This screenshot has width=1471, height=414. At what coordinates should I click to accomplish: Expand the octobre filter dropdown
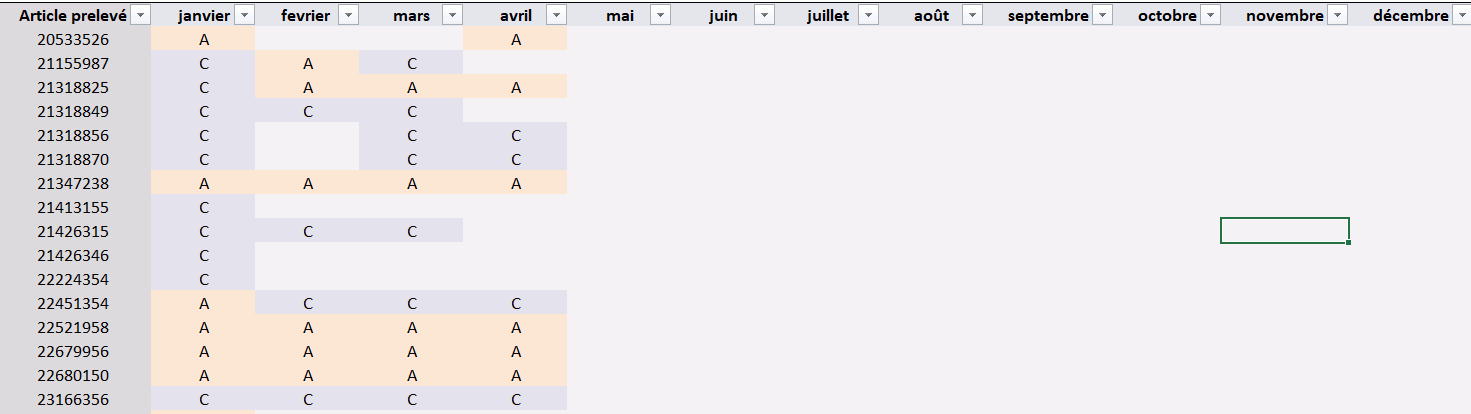(x=1210, y=15)
